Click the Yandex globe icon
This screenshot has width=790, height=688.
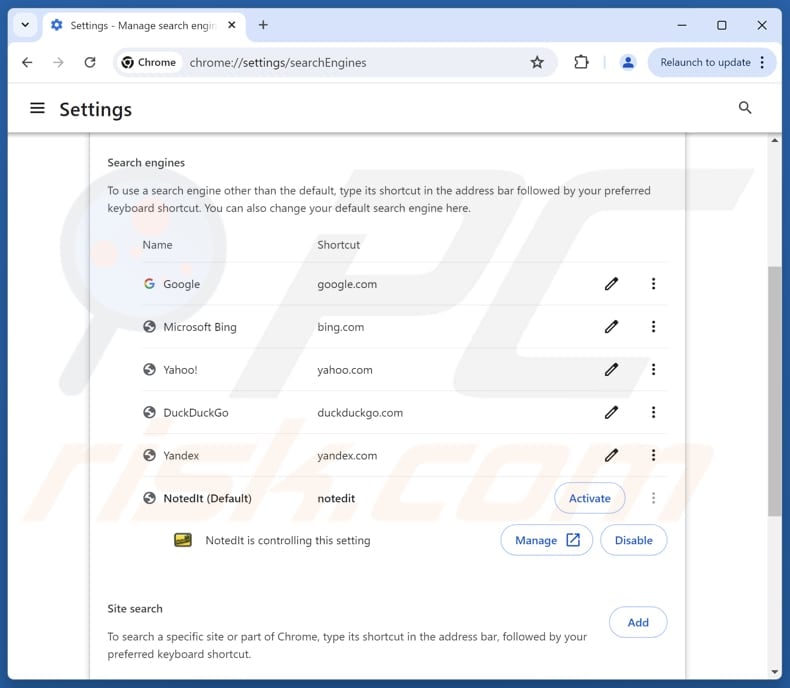click(149, 455)
